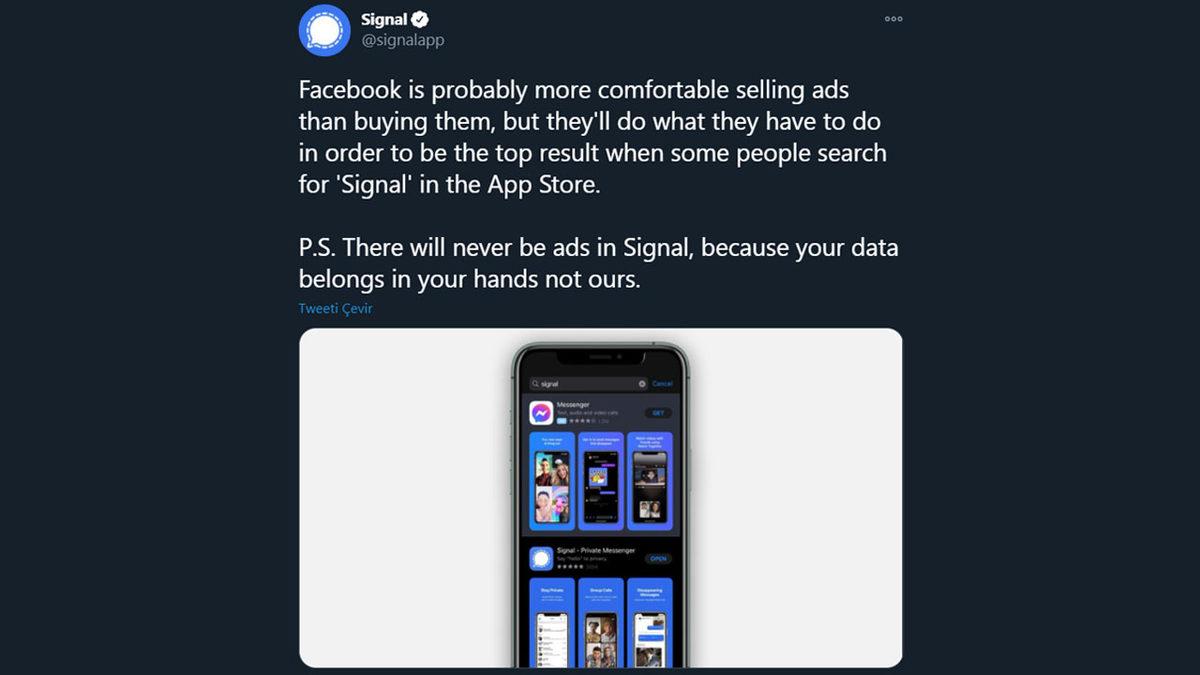Click the Messenger app icon in phone

pyautogui.click(x=541, y=413)
